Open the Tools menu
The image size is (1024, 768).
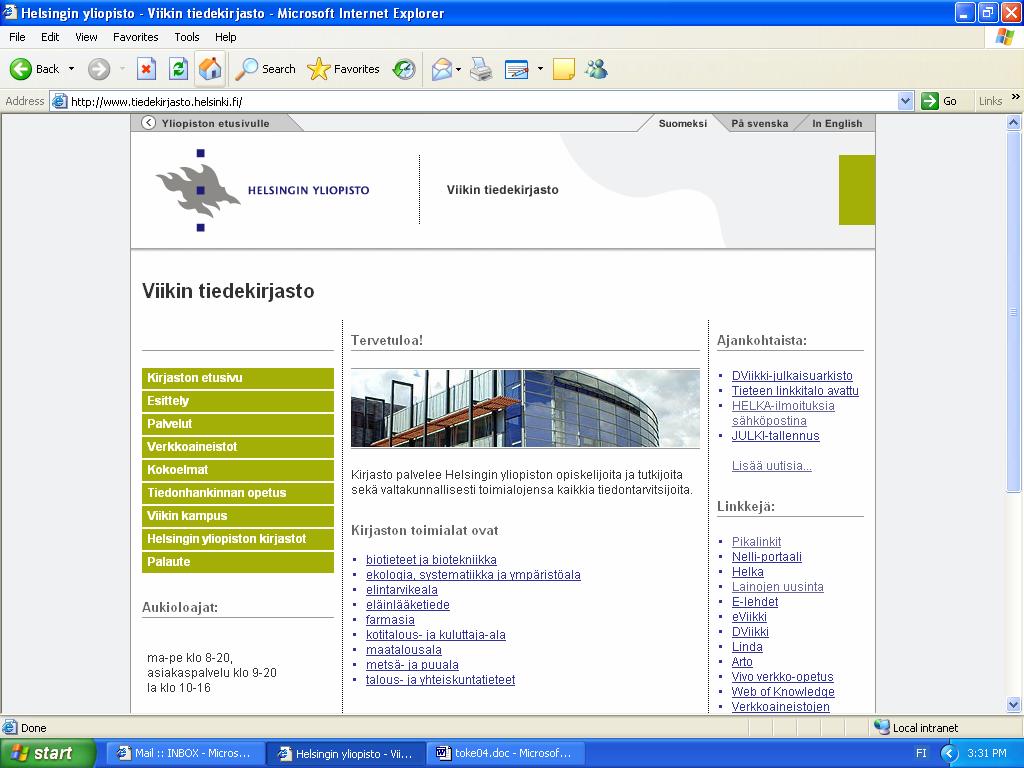click(187, 37)
